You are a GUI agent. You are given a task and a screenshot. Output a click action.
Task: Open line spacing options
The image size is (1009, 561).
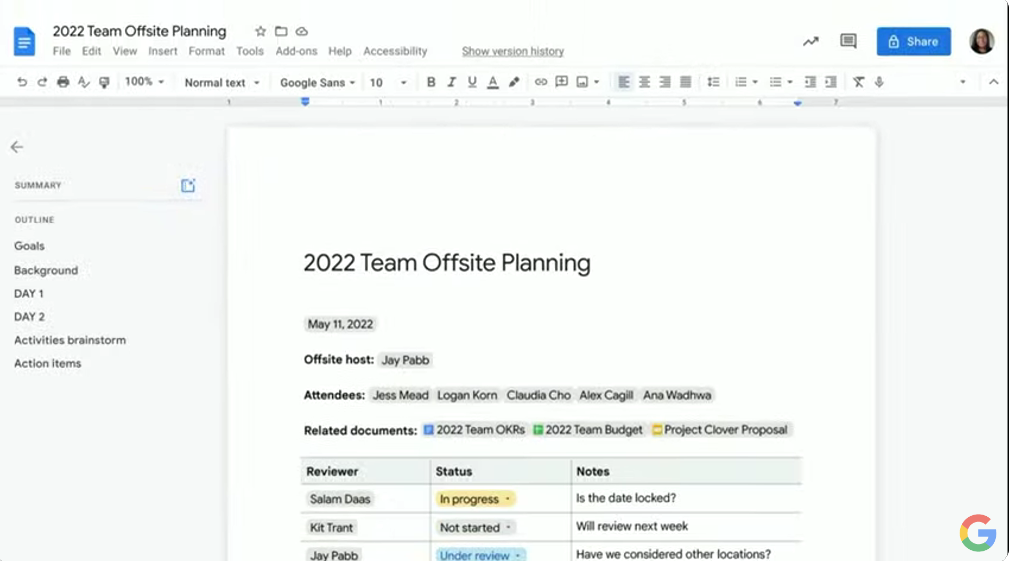point(713,82)
